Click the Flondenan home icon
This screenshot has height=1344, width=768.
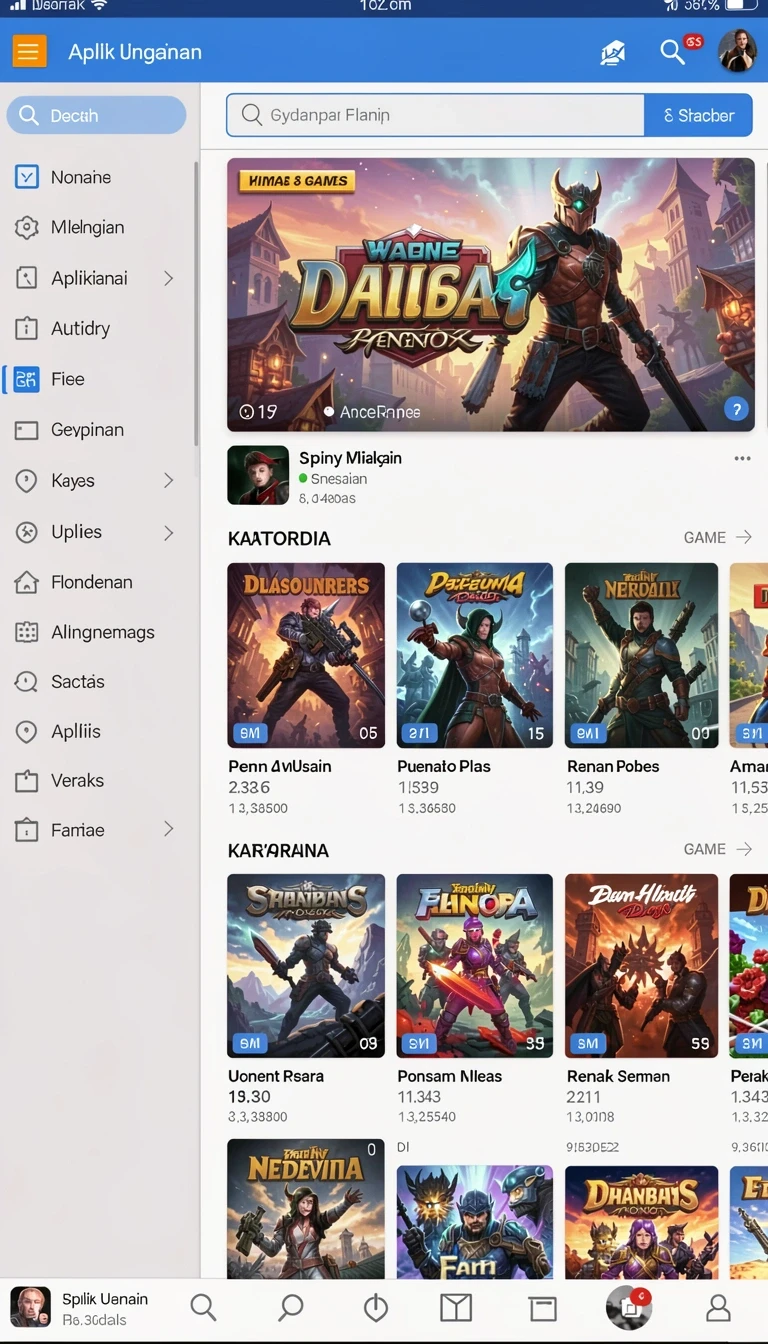coord(27,582)
